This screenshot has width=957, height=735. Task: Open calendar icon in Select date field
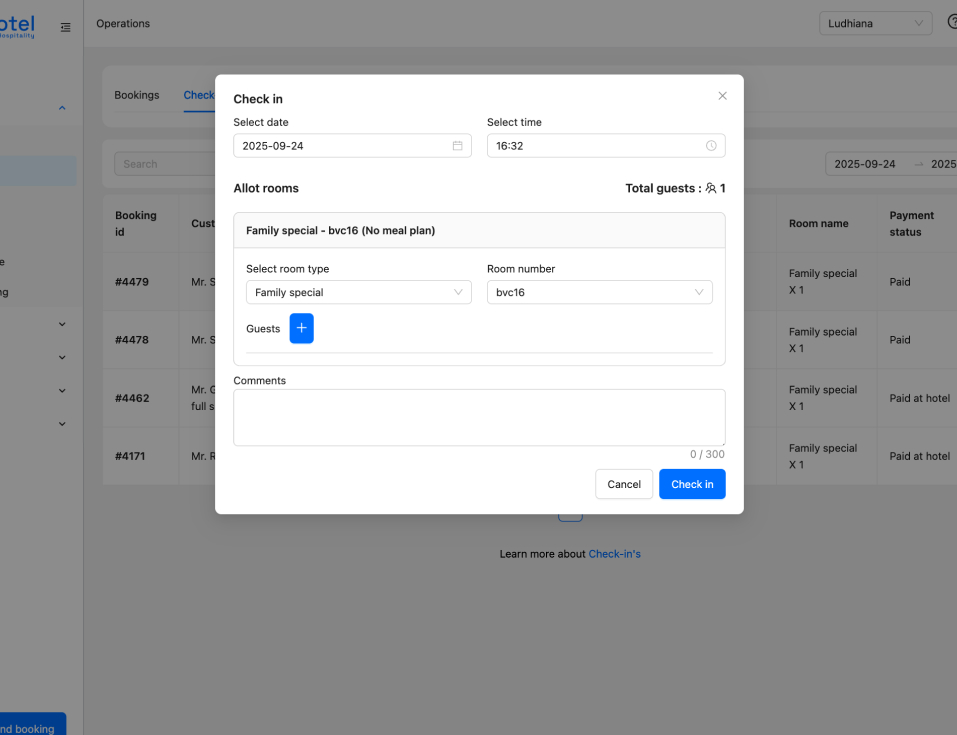pos(457,146)
